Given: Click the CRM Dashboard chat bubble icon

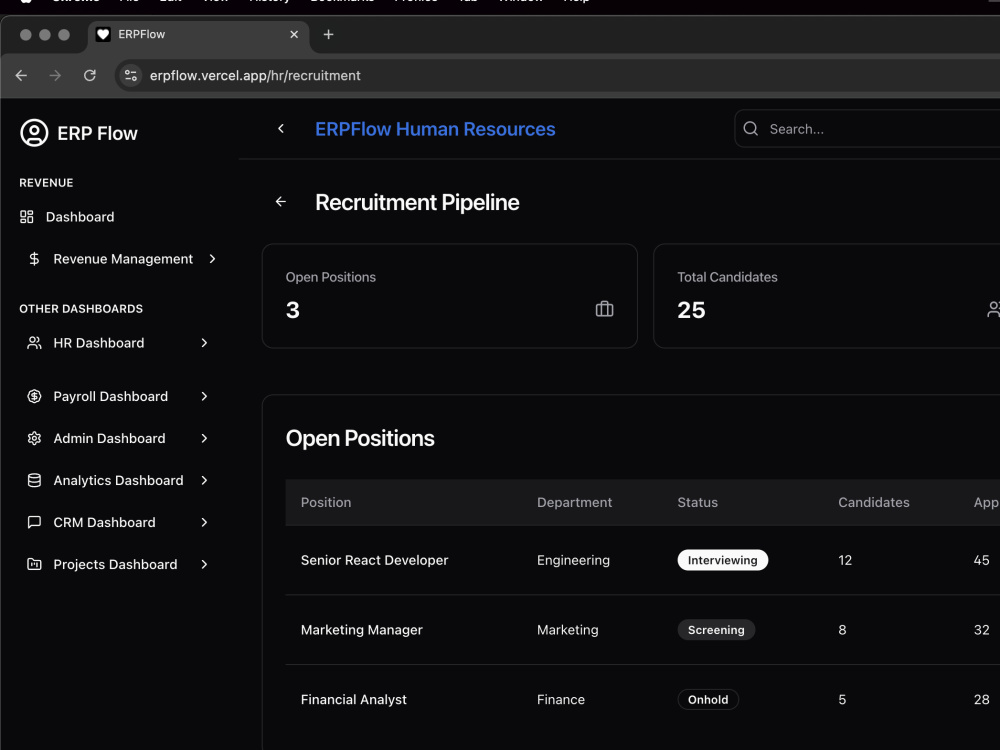Looking at the screenshot, I should point(34,523).
